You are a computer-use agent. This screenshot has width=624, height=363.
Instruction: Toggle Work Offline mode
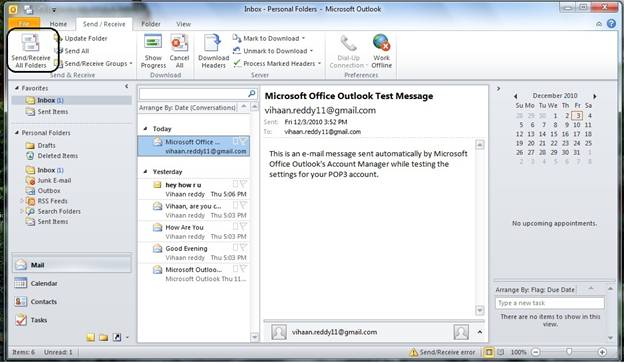(382, 52)
